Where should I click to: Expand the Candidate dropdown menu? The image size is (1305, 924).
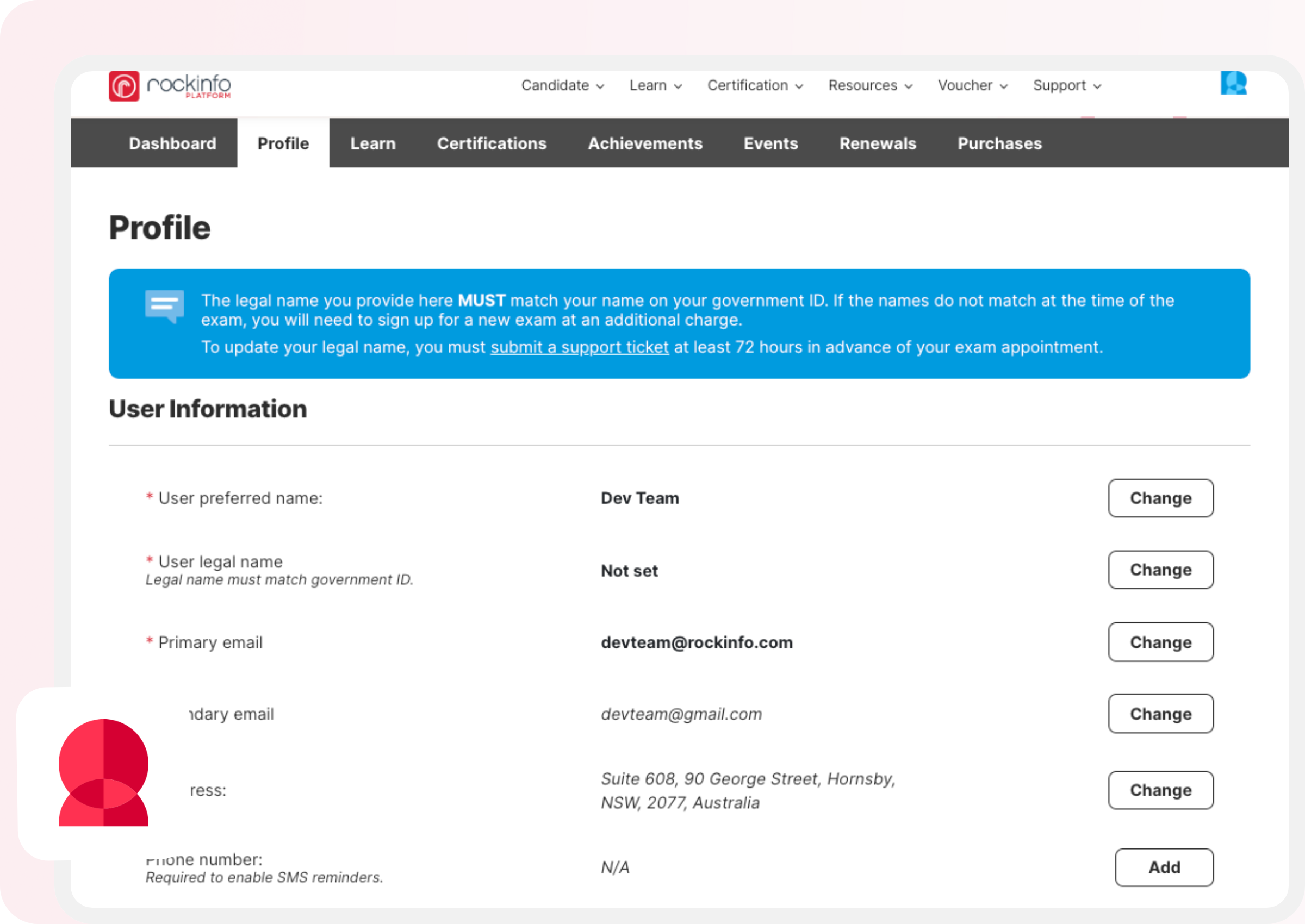tap(562, 85)
